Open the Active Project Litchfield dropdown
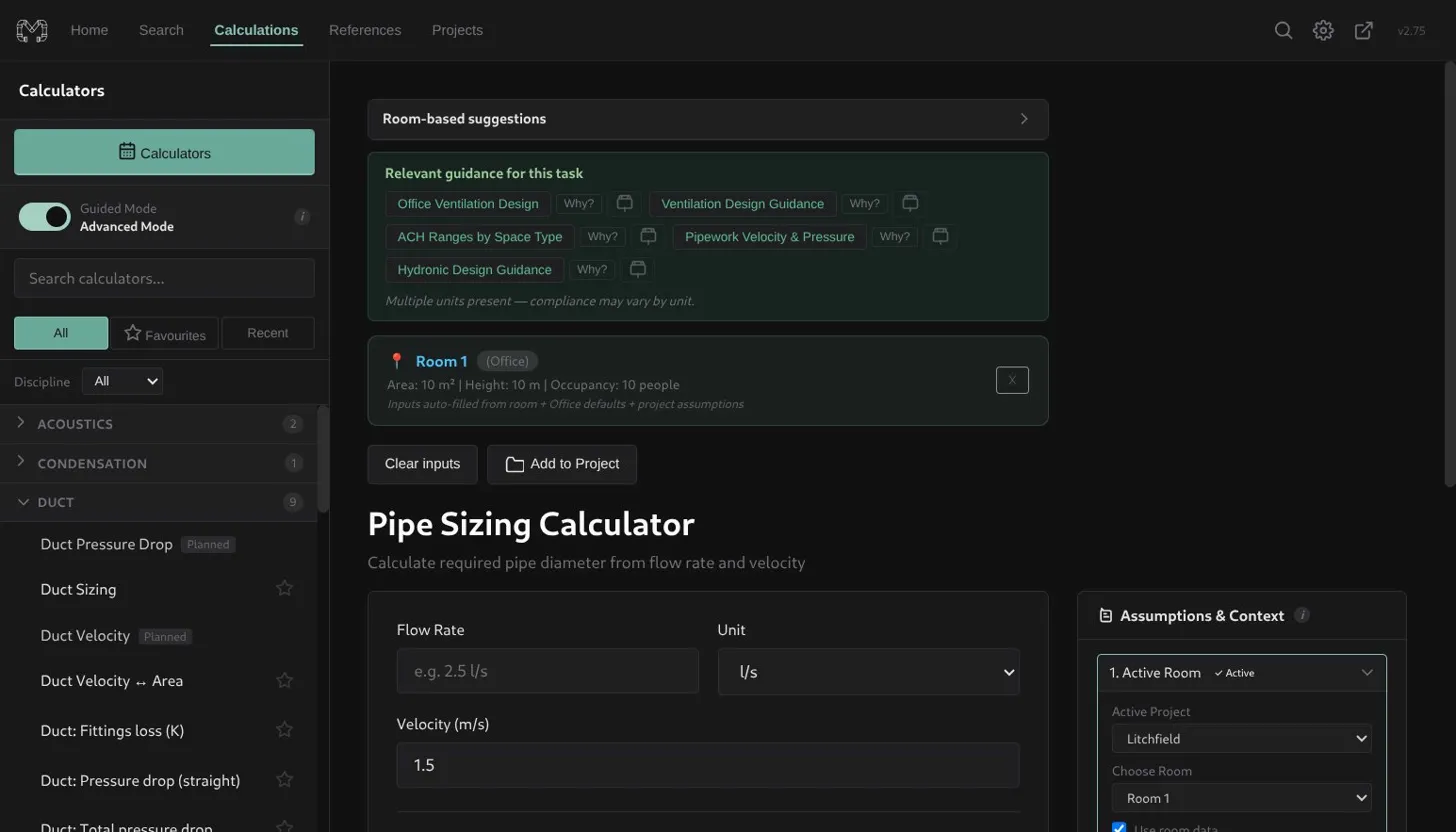The height and width of the screenshot is (832, 1456). [1240, 738]
